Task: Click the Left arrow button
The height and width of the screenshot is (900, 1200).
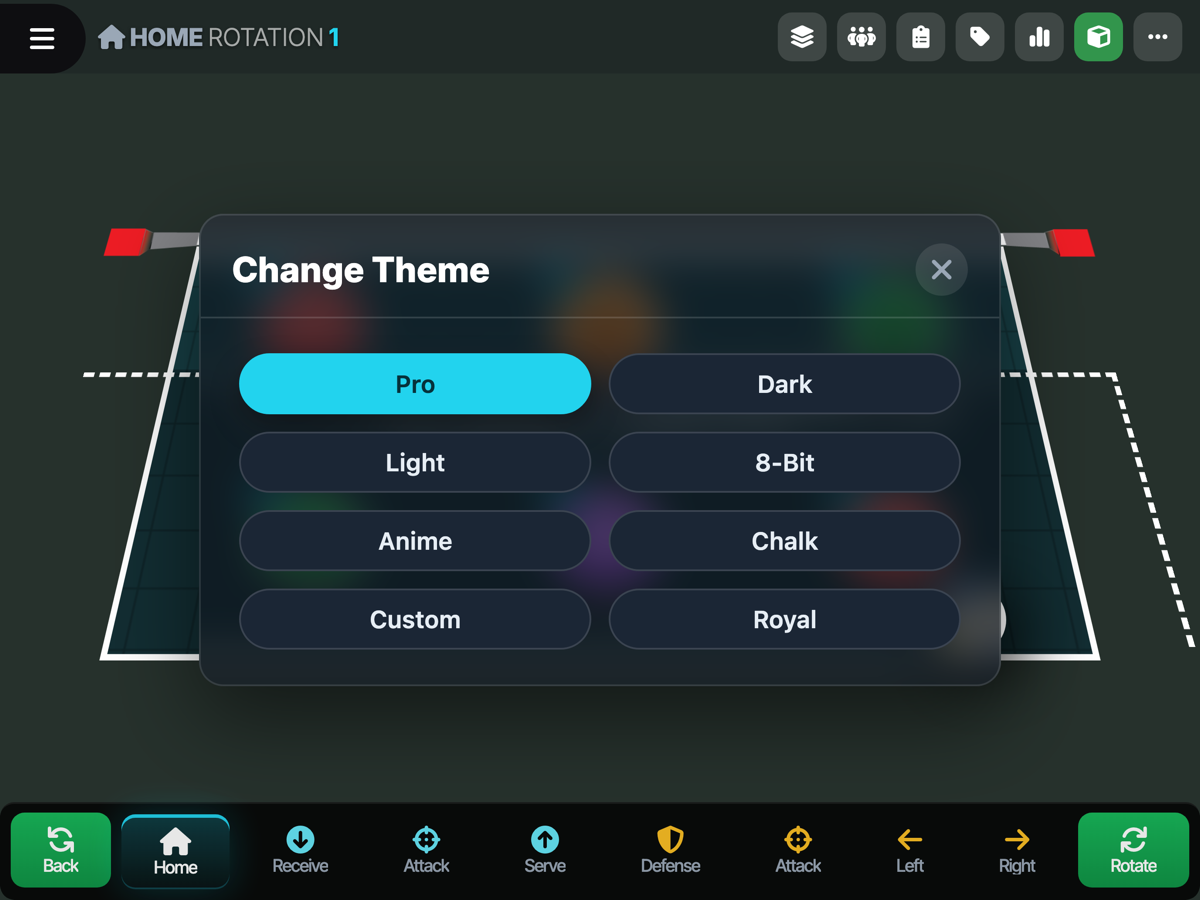Action: click(x=910, y=851)
